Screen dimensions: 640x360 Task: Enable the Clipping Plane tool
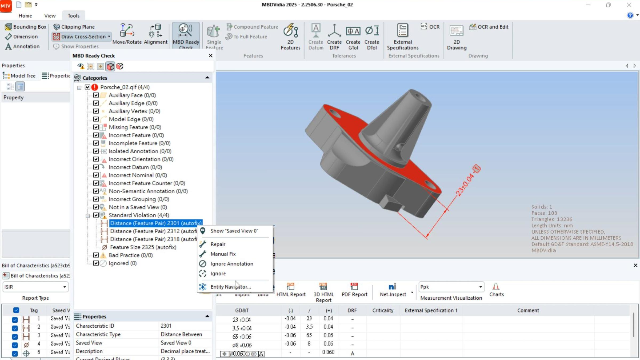(x=74, y=27)
